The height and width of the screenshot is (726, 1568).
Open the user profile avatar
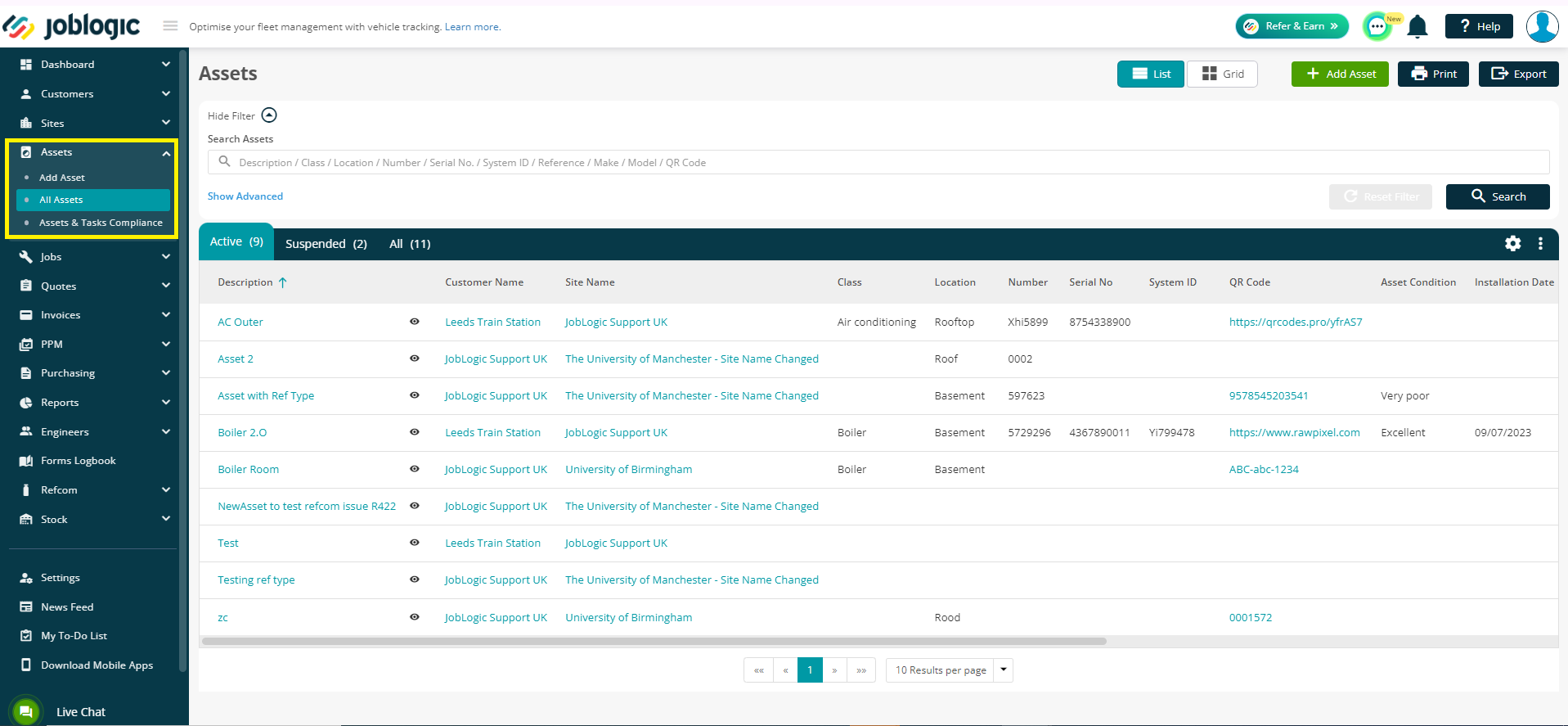pos(1542,26)
